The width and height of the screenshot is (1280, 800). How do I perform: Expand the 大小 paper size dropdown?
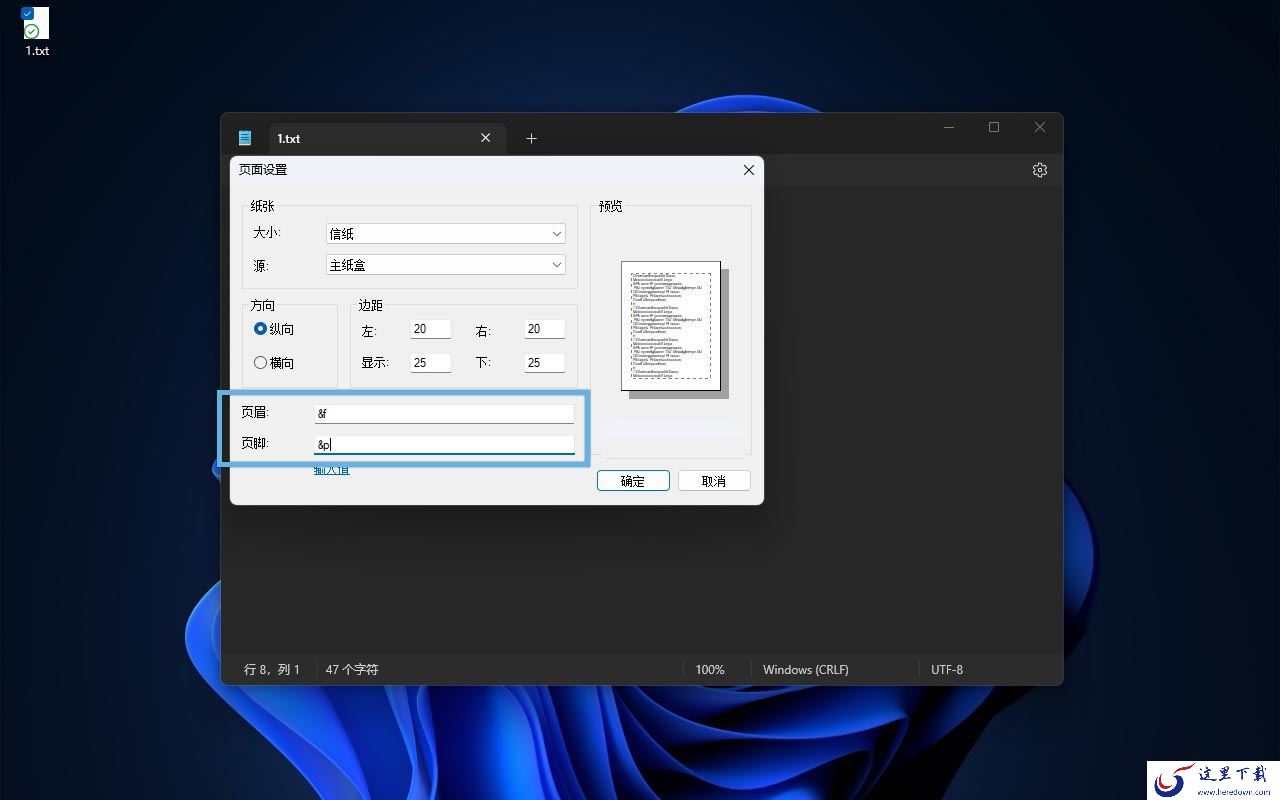point(446,233)
